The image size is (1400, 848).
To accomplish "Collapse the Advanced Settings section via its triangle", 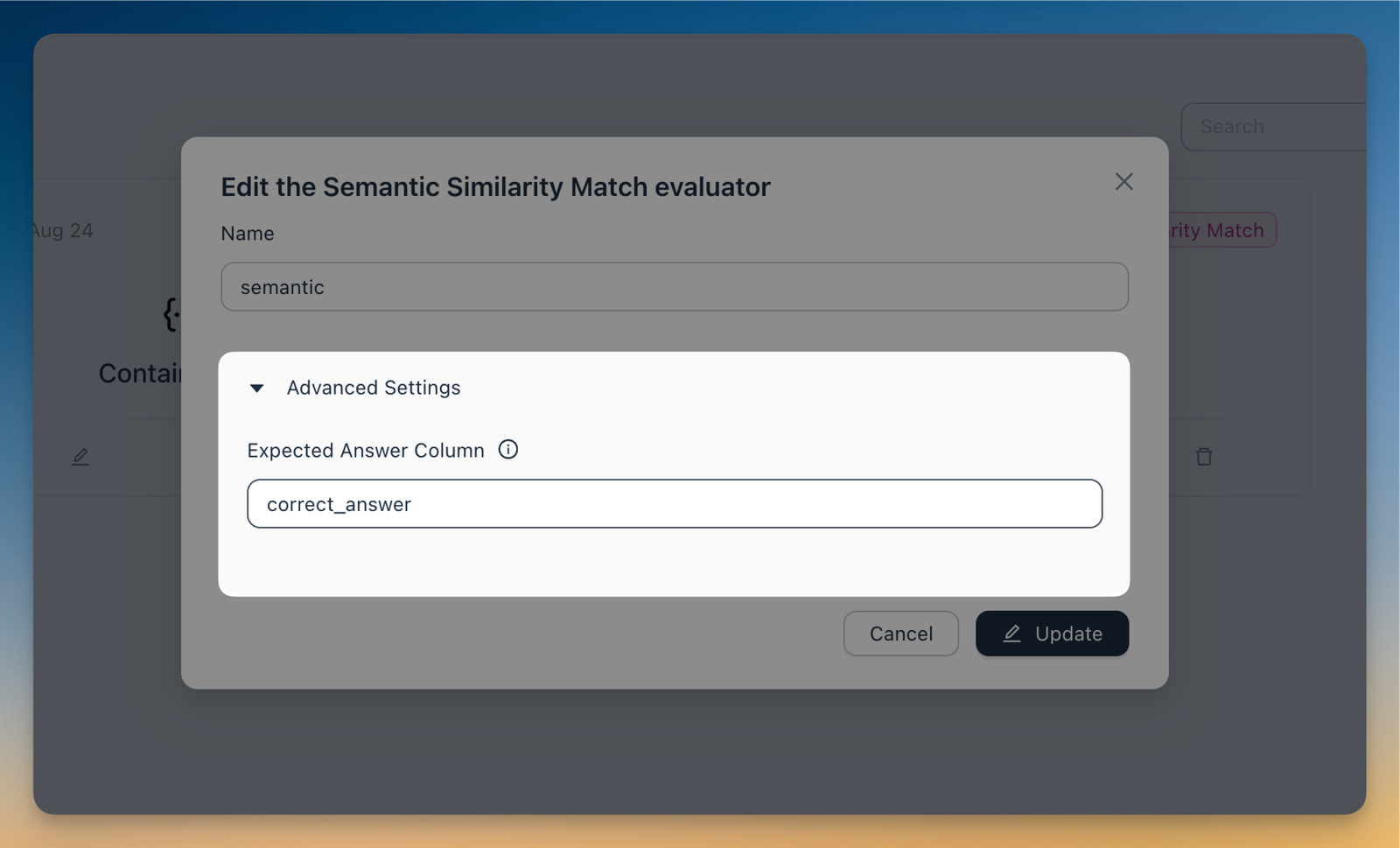I will 256,388.
